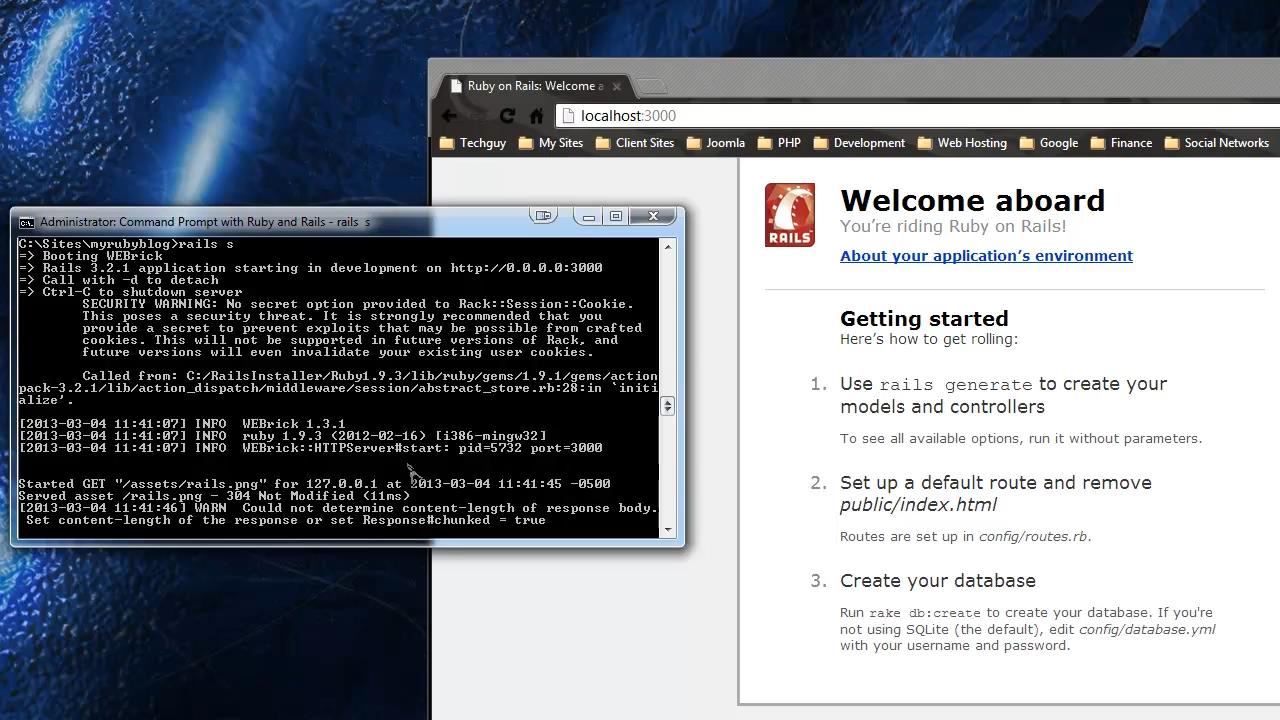Click the Command Prompt title bar text
The image size is (1280, 720).
tap(205, 222)
